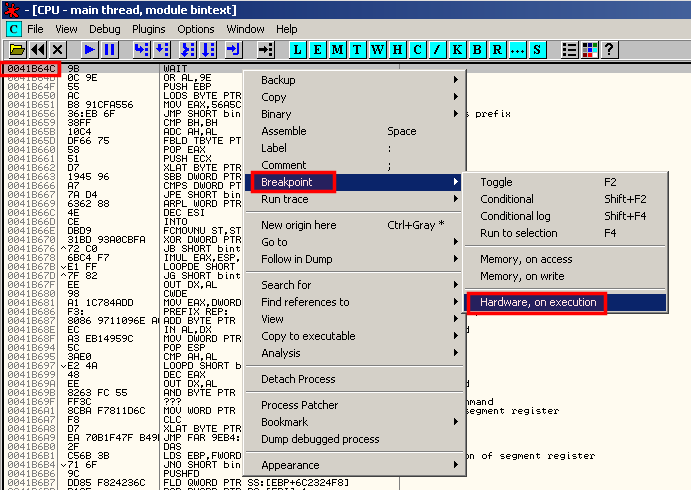Click the Restart program rewind icon
This screenshot has height=490, width=691.
[x=38, y=49]
